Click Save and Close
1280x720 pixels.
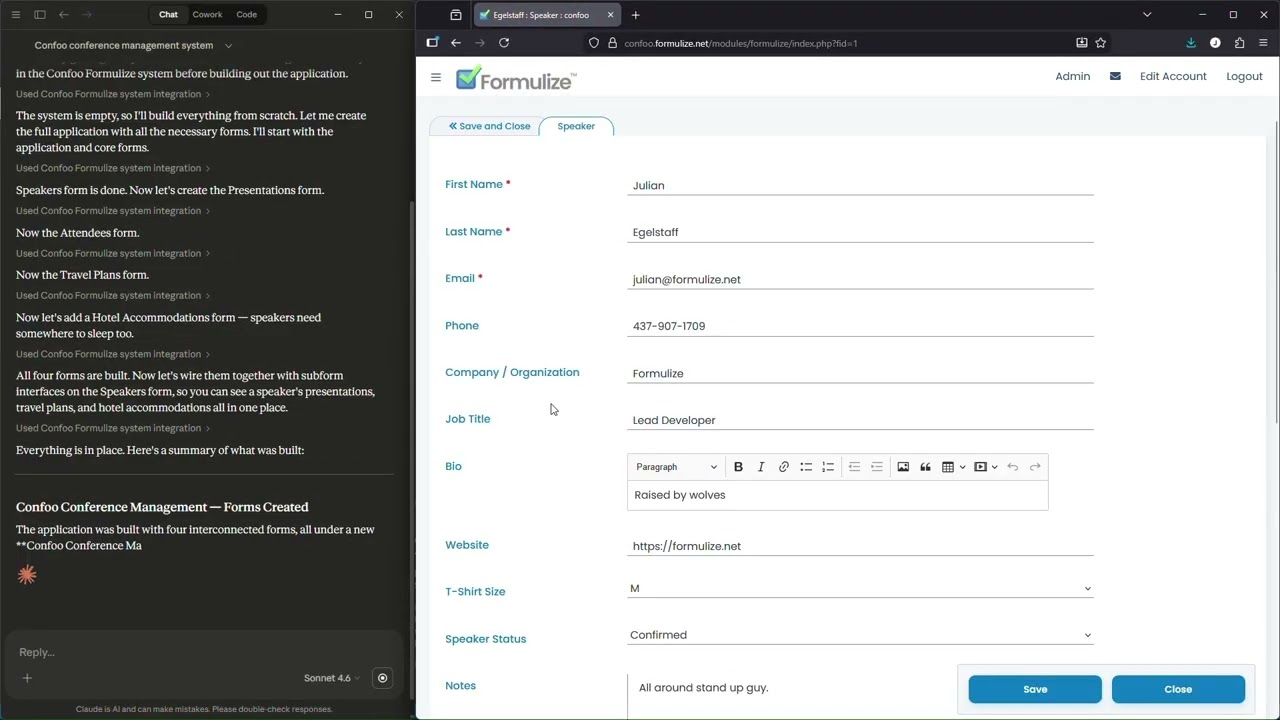(489, 126)
